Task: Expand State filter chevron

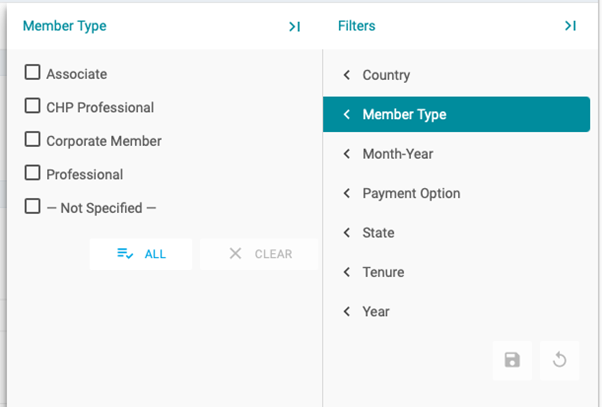Action: (347, 232)
